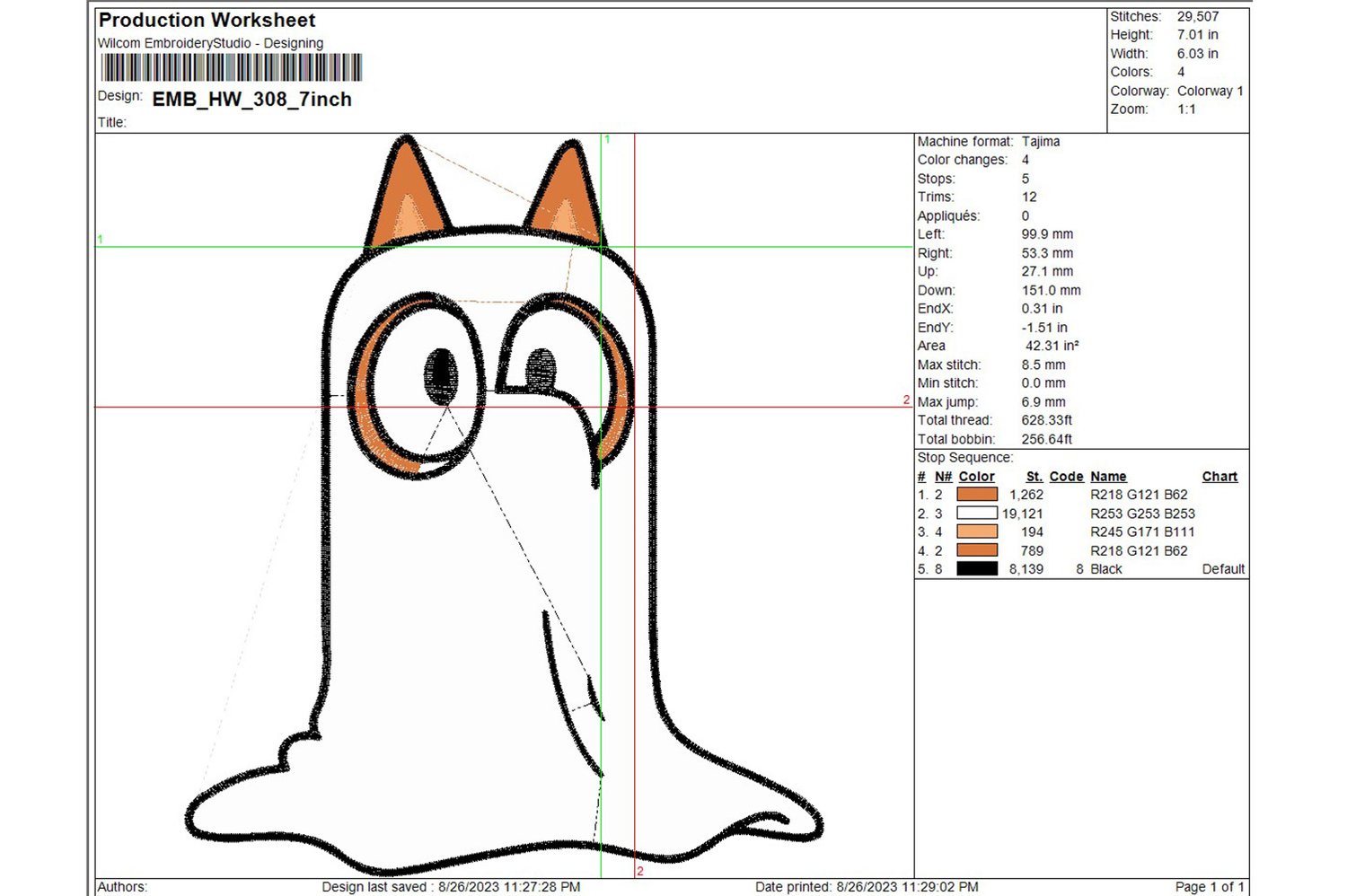Select the stitch count "29,507"
This screenshot has width=1347, height=896.
coord(1198,16)
